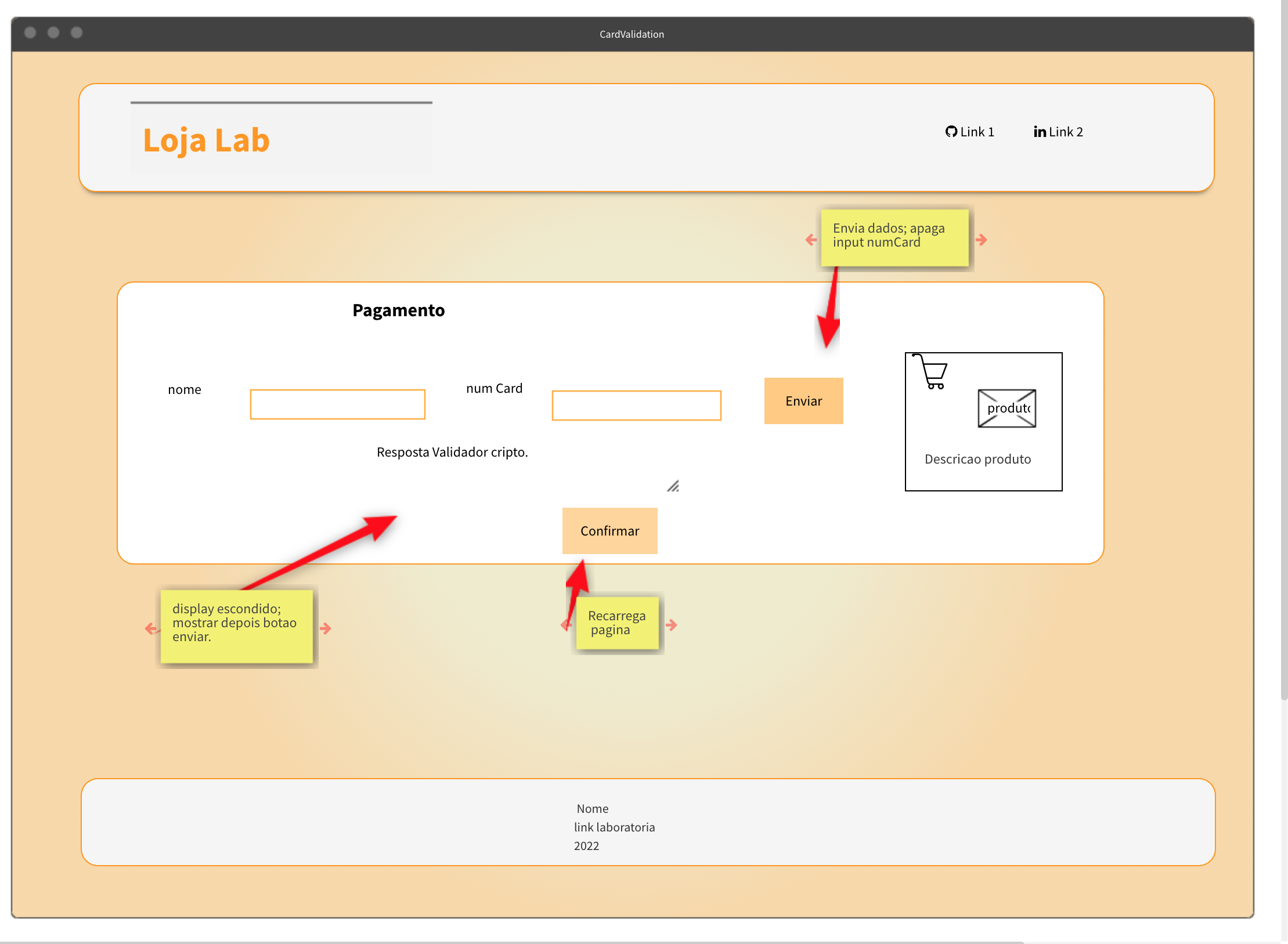Select the 'Recarrega pagina' sticky note
Viewport: 1288px width, 944px height.
tap(618, 623)
